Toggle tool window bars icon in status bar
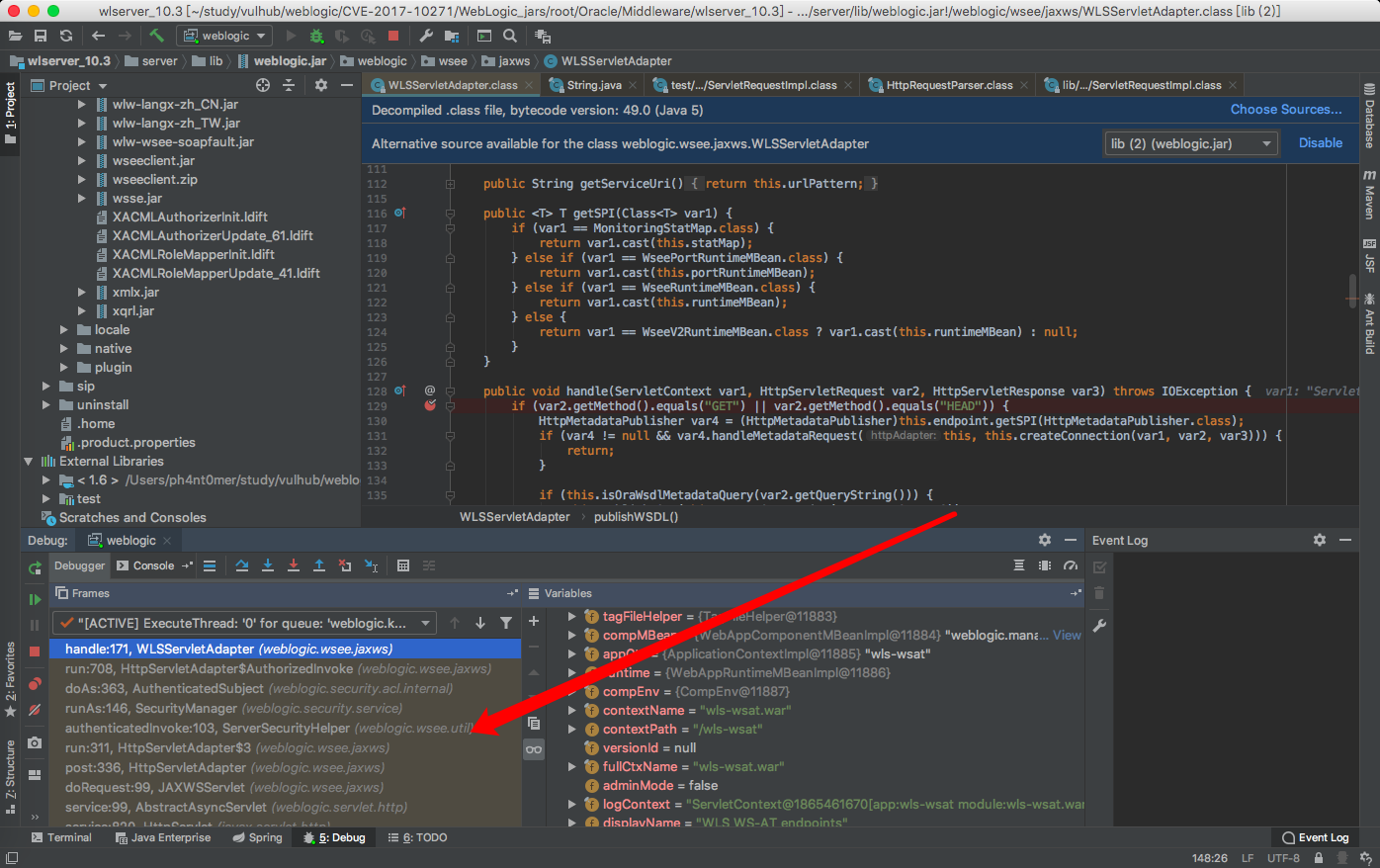The width and height of the screenshot is (1380, 868). click(12, 858)
